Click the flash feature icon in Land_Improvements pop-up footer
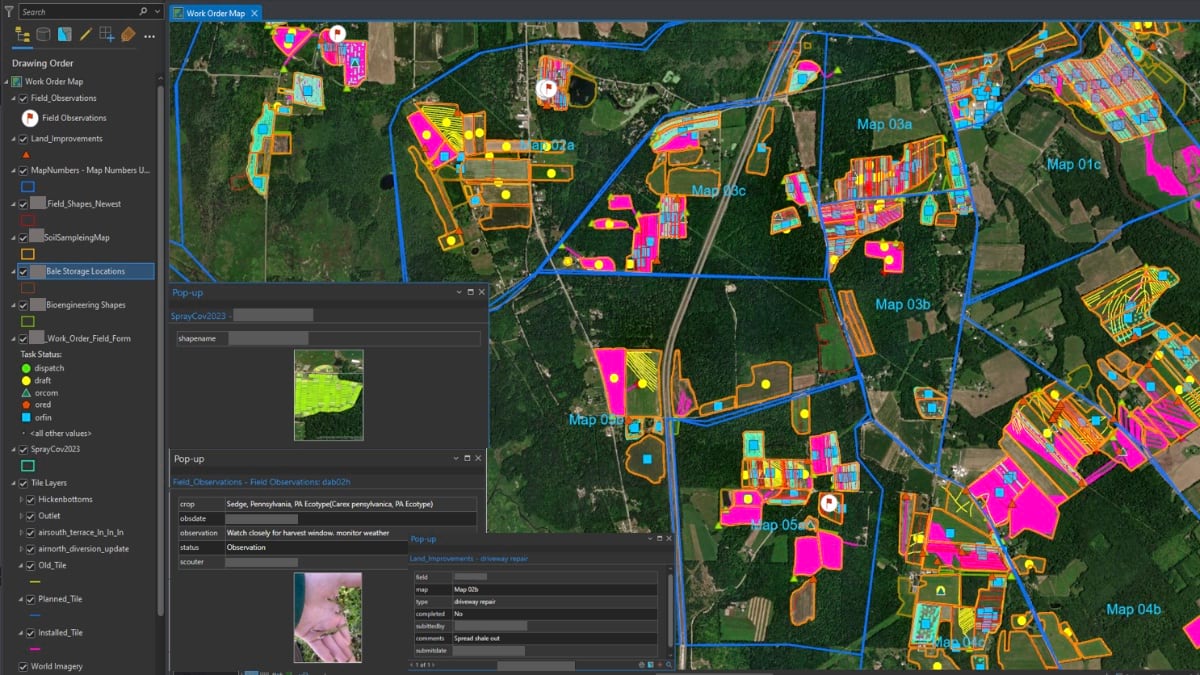The height and width of the screenshot is (675, 1200). click(660, 664)
